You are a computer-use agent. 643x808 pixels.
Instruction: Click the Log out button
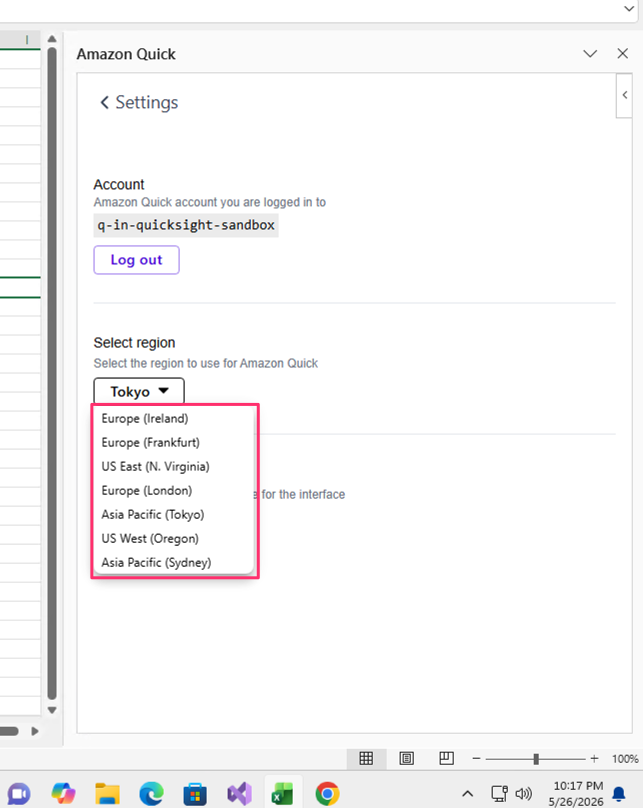[x=137, y=260]
